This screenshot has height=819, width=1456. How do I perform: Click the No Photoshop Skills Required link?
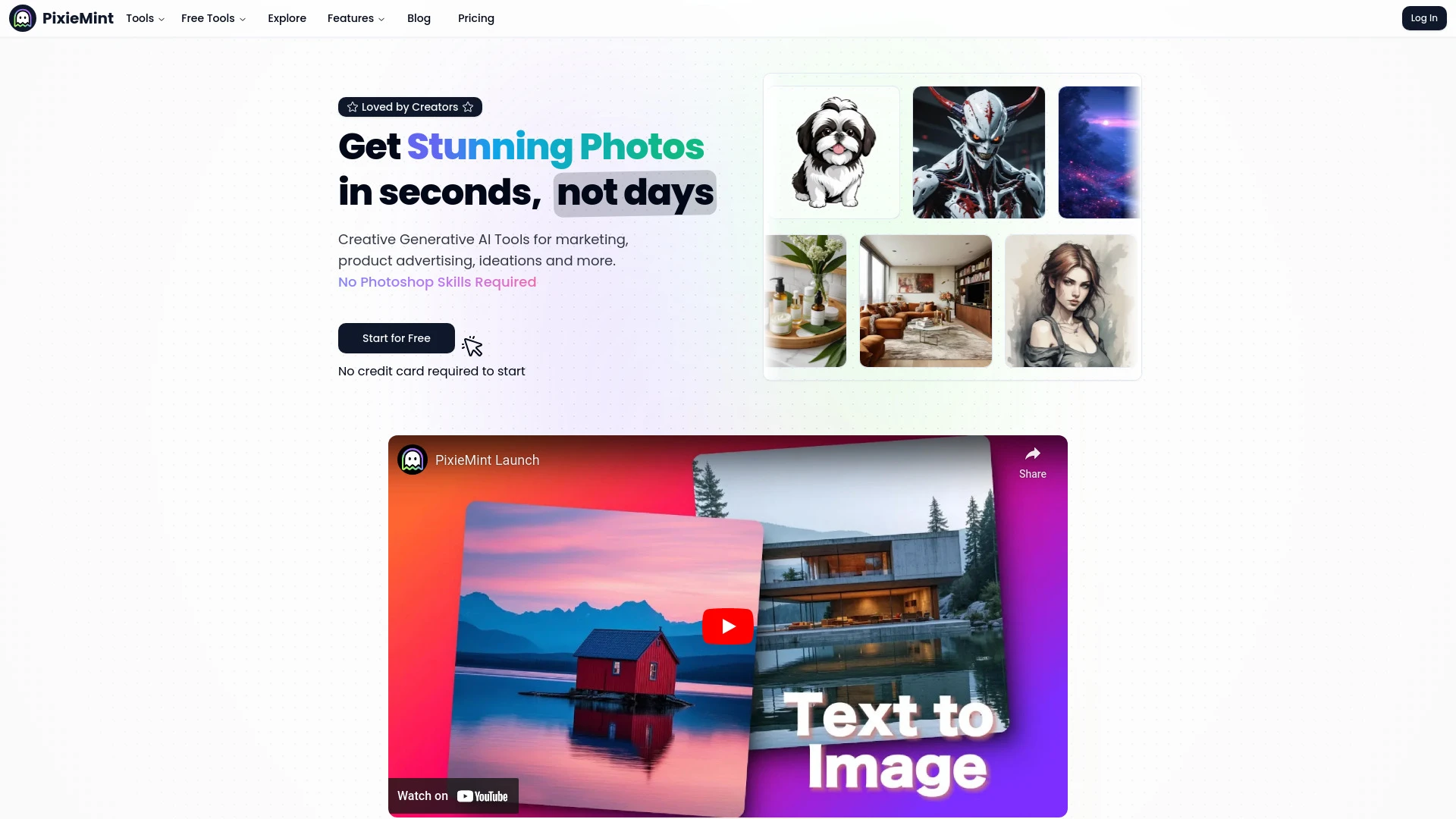click(x=437, y=281)
